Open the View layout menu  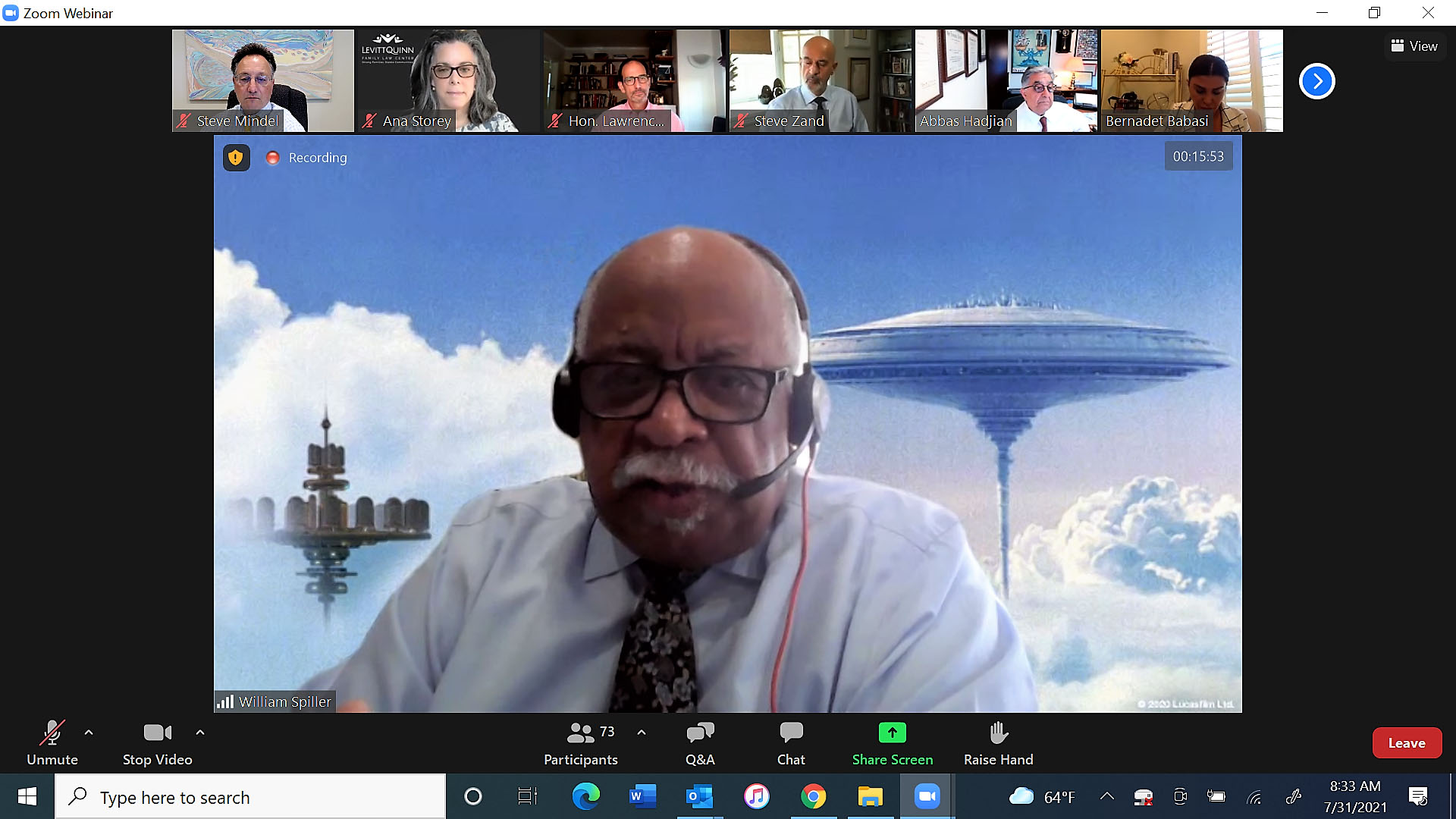(1414, 46)
